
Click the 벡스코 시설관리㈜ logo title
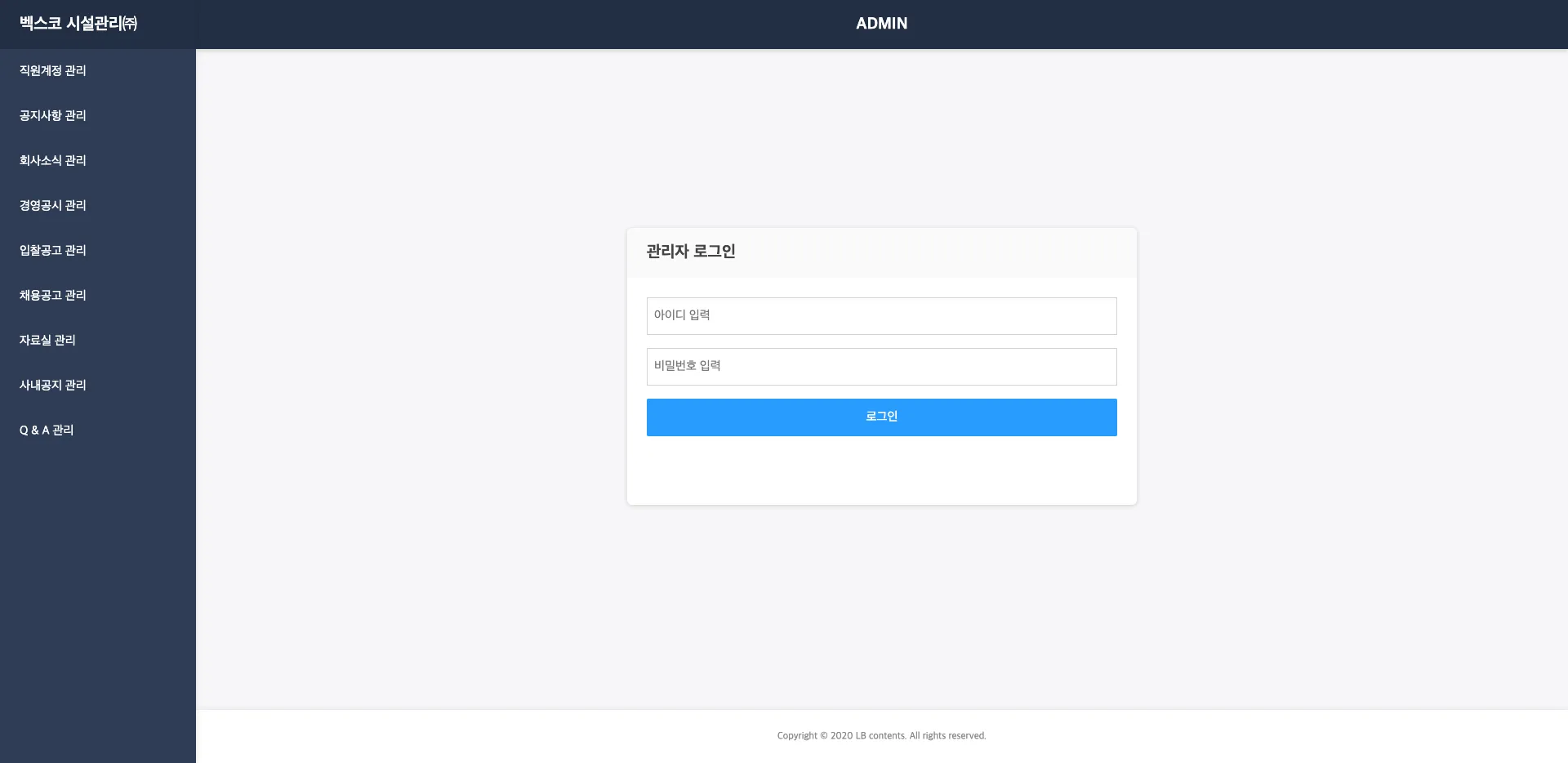(x=78, y=24)
